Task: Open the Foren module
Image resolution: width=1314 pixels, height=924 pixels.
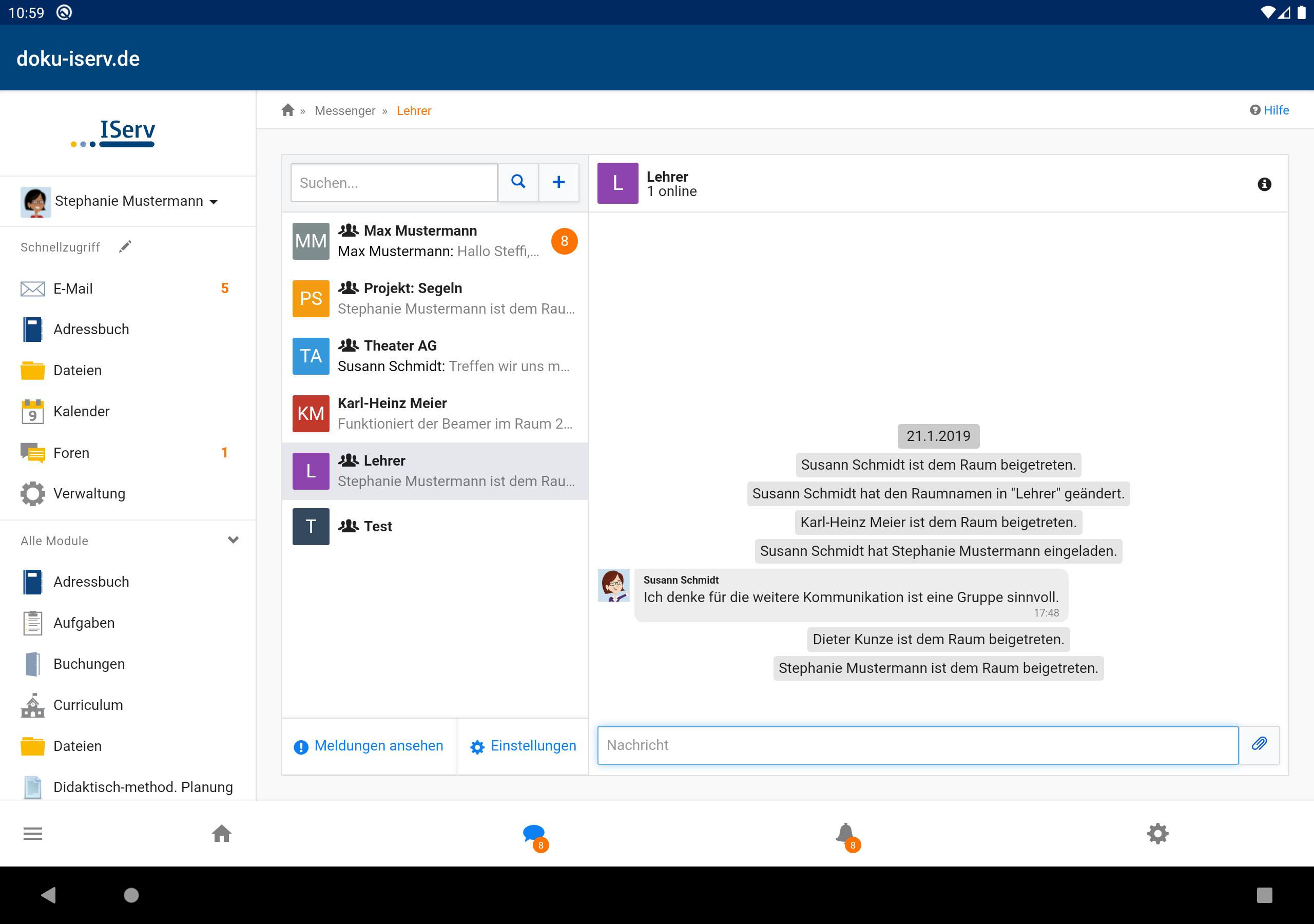Action: pos(127,453)
